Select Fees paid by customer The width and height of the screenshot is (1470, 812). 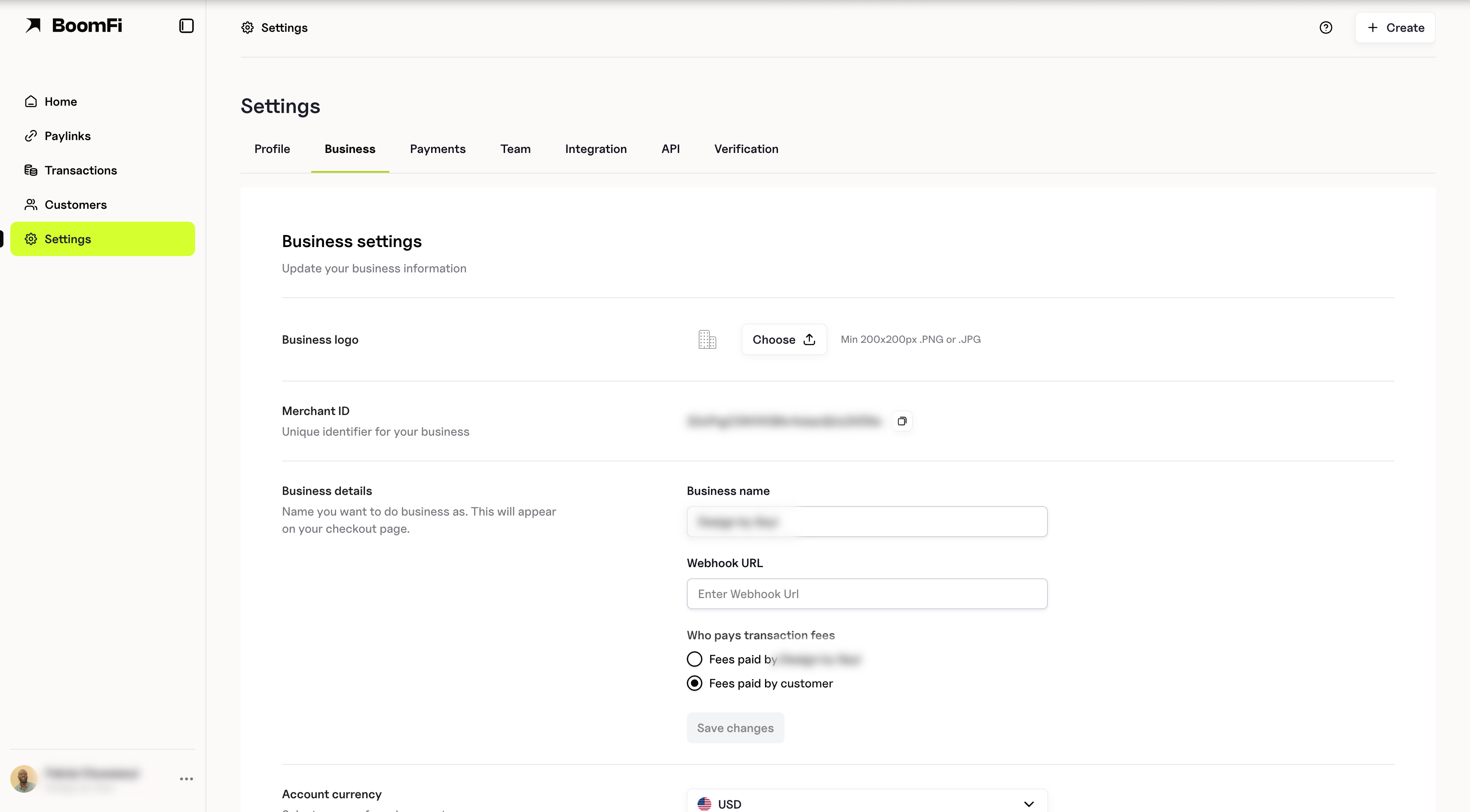tap(695, 683)
